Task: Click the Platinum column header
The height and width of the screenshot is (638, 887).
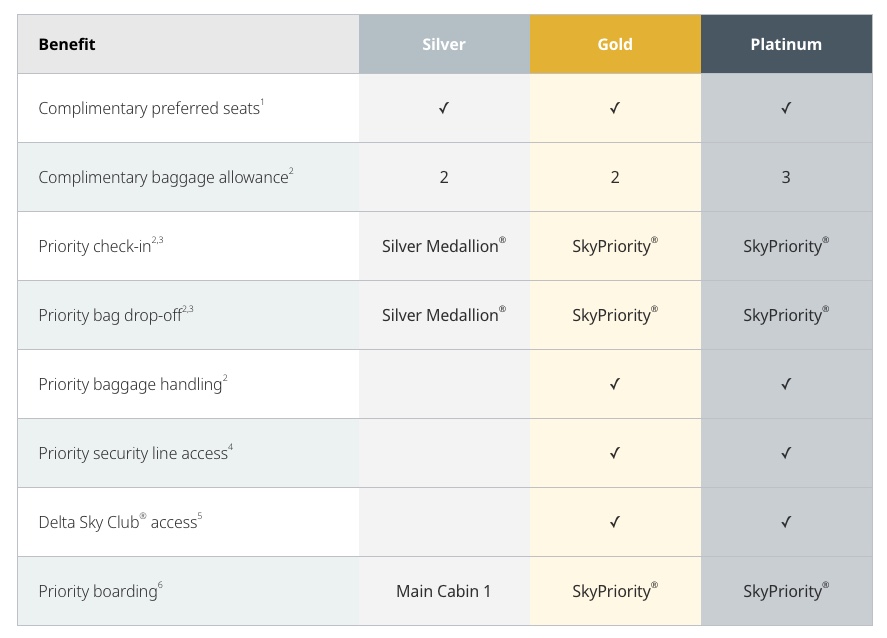Action: pyautogui.click(x=786, y=44)
